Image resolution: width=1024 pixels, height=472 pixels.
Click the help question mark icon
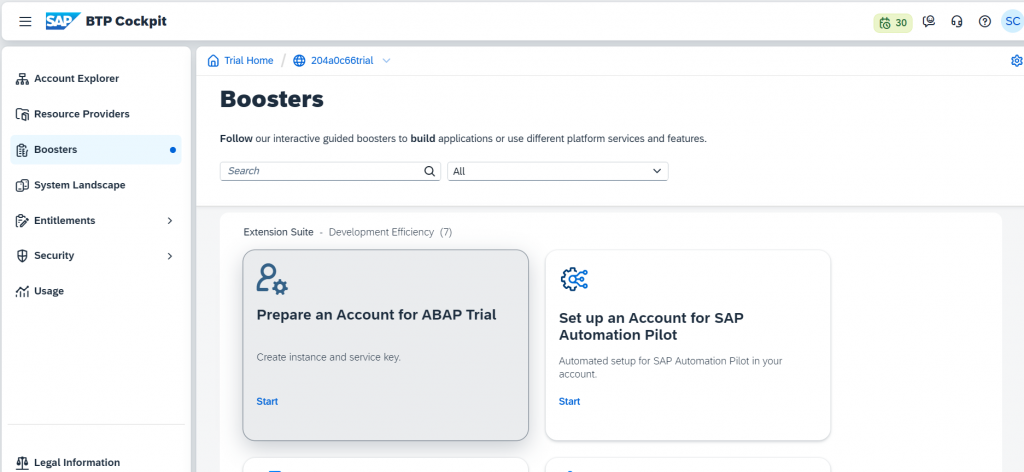pos(985,22)
